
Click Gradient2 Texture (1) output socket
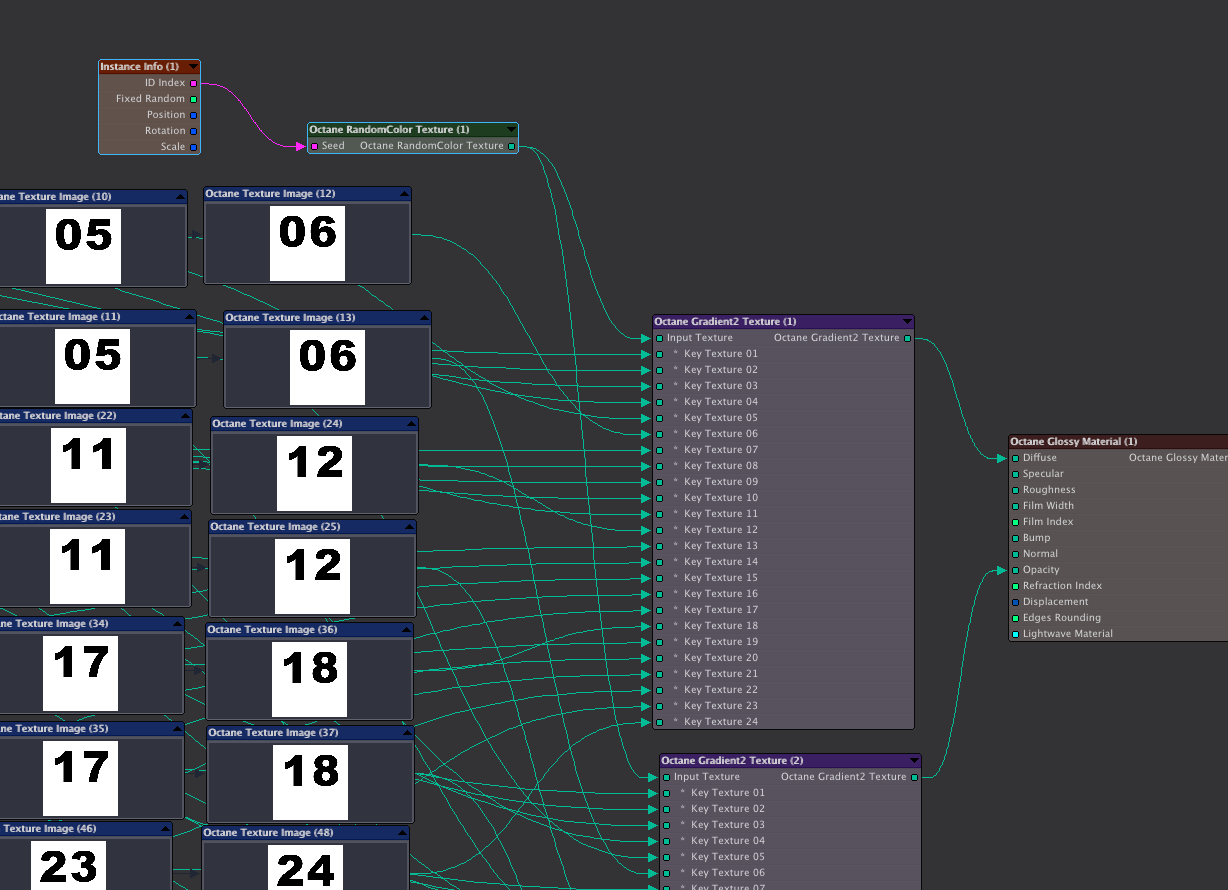point(907,338)
